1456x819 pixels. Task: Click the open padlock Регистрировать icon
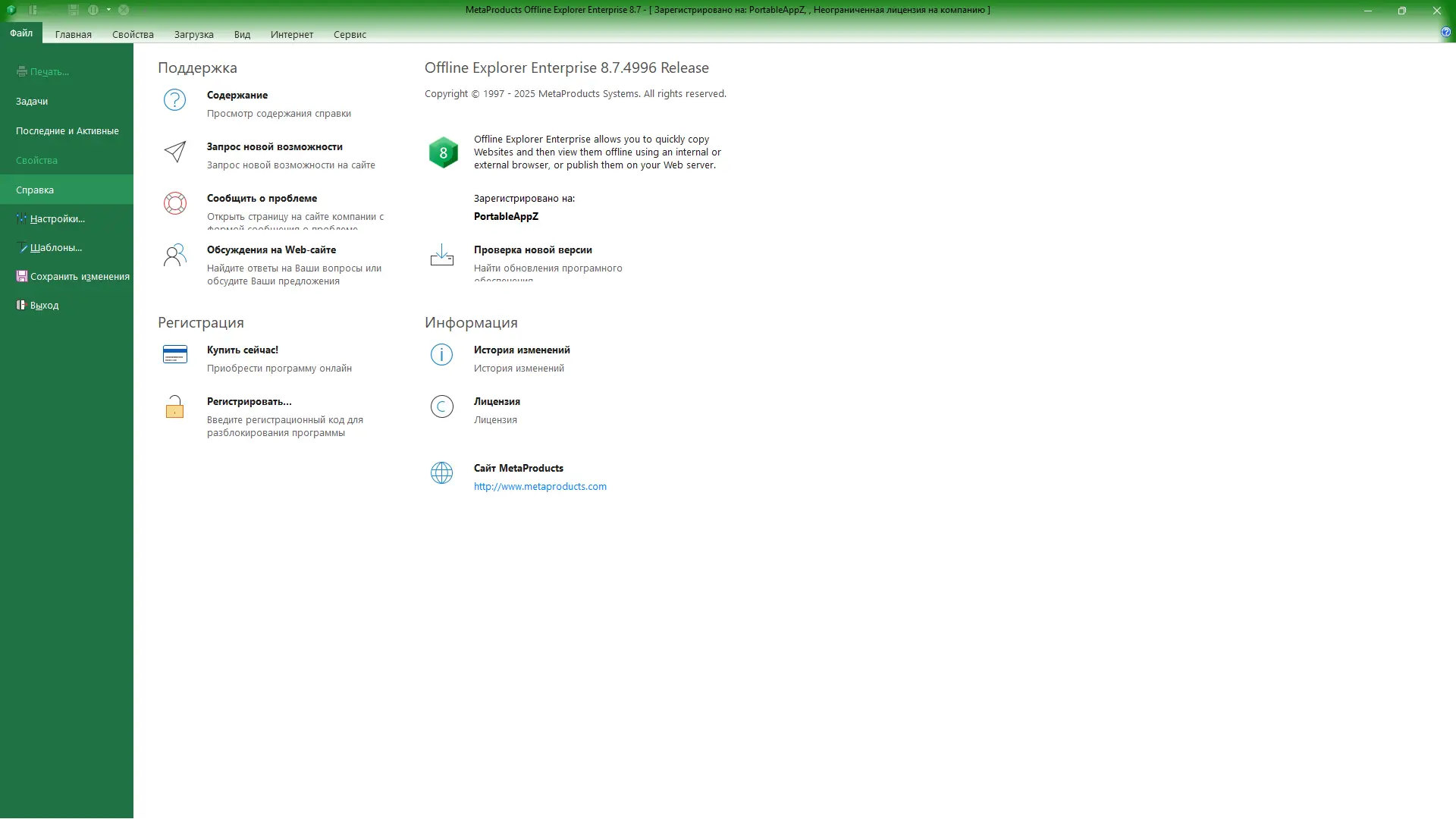[x=174, y=406]
